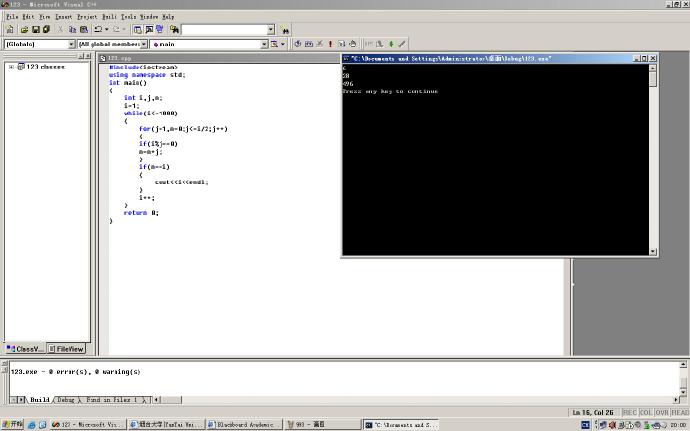Click the output pane scroll-up arrow

coord(683,365)
